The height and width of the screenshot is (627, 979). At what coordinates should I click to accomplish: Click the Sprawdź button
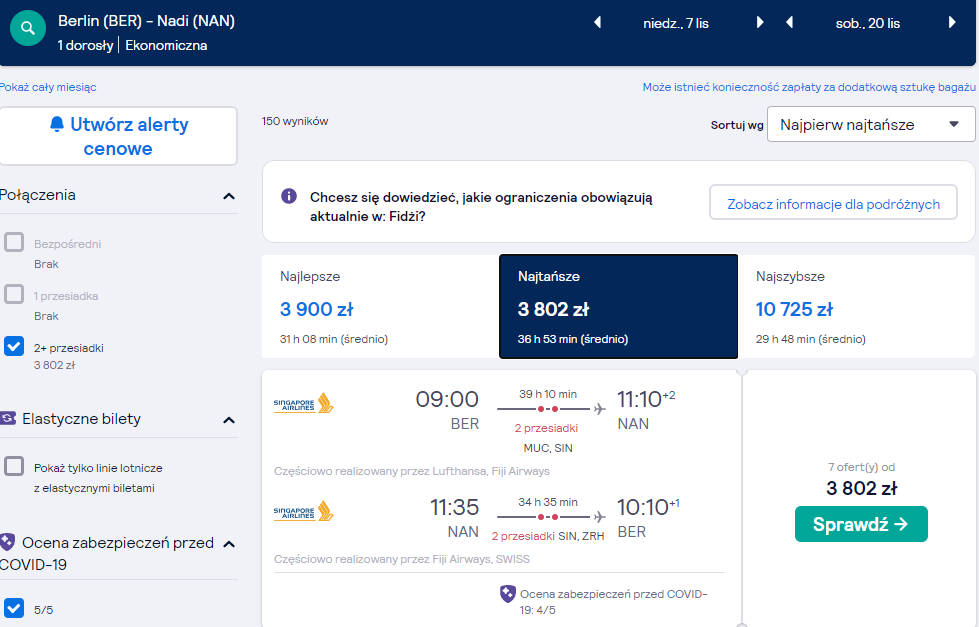click(861, 524)
